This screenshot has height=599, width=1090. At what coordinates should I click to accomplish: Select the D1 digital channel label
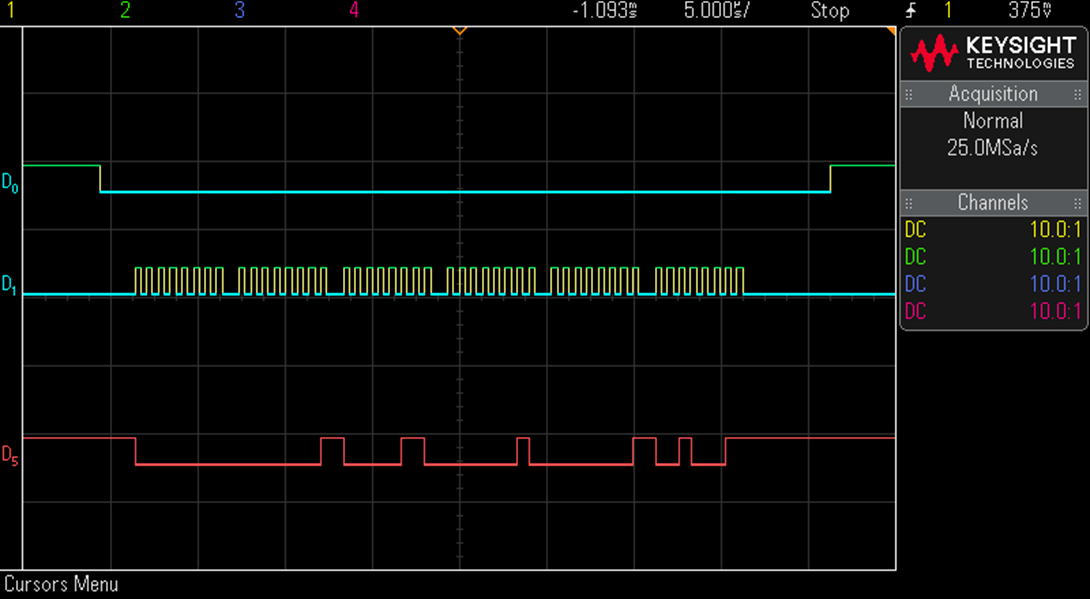[x=9, y=285]
